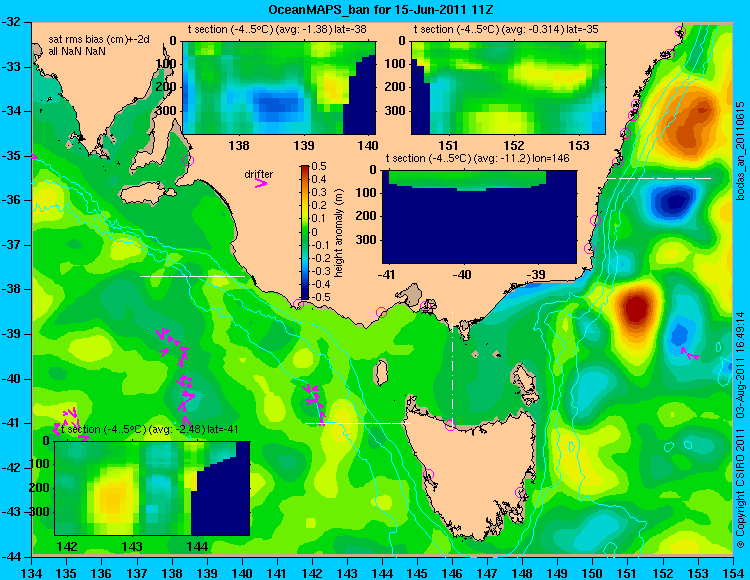Click the magenta station circle near longitude 144 on Victoria's coast
The image size is (750, 580).
[381, 313]
